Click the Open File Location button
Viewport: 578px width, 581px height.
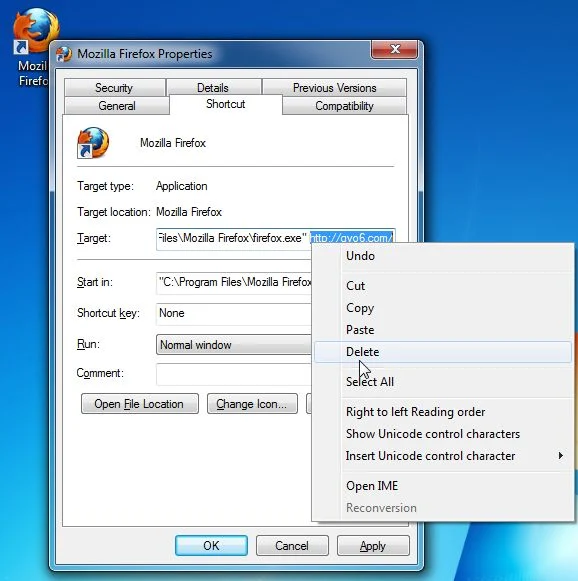pyautogui.click(x=140, y=404)
